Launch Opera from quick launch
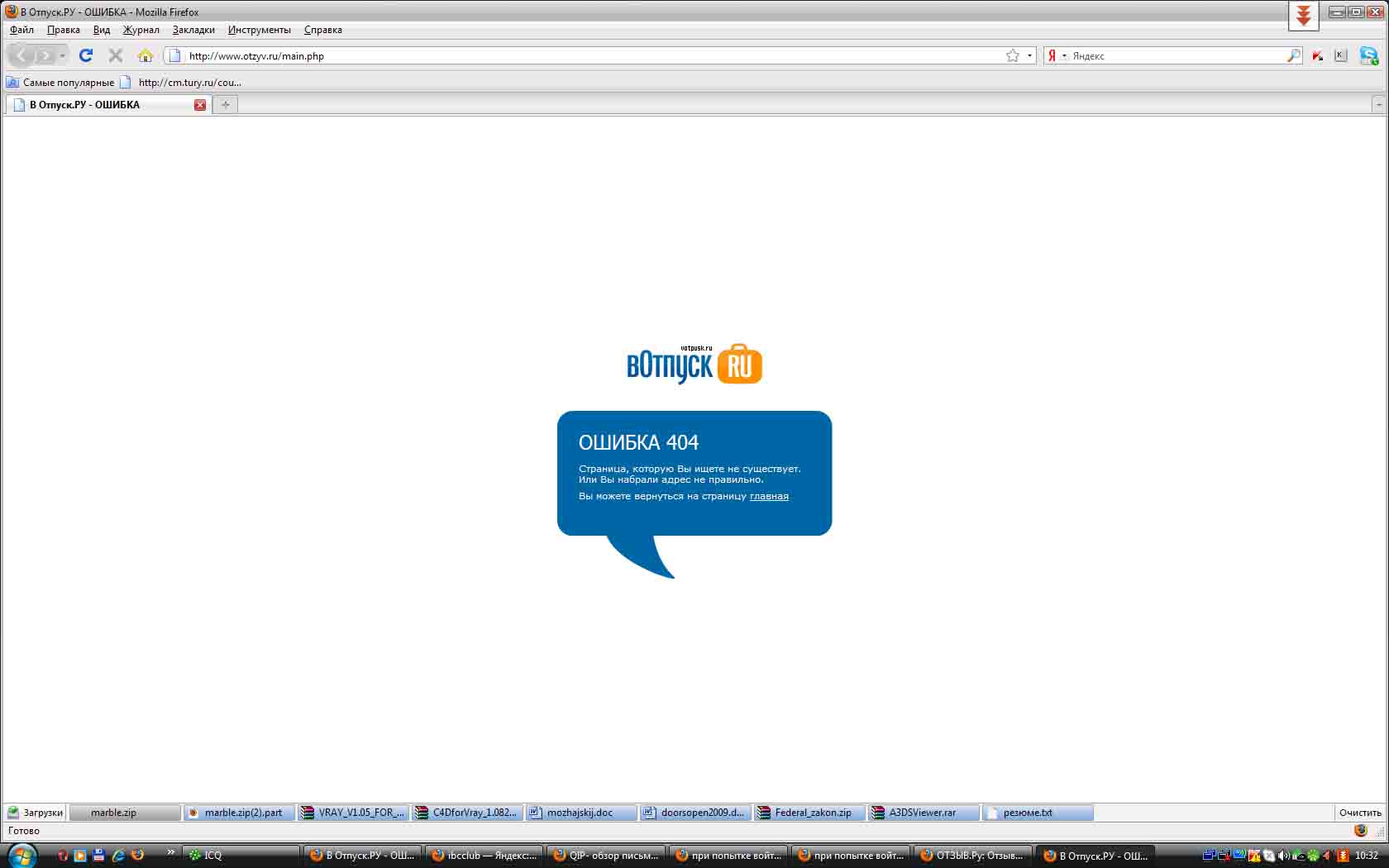Image resolution: width=1389 pixels, height=868 pixels. click(62, 856)
